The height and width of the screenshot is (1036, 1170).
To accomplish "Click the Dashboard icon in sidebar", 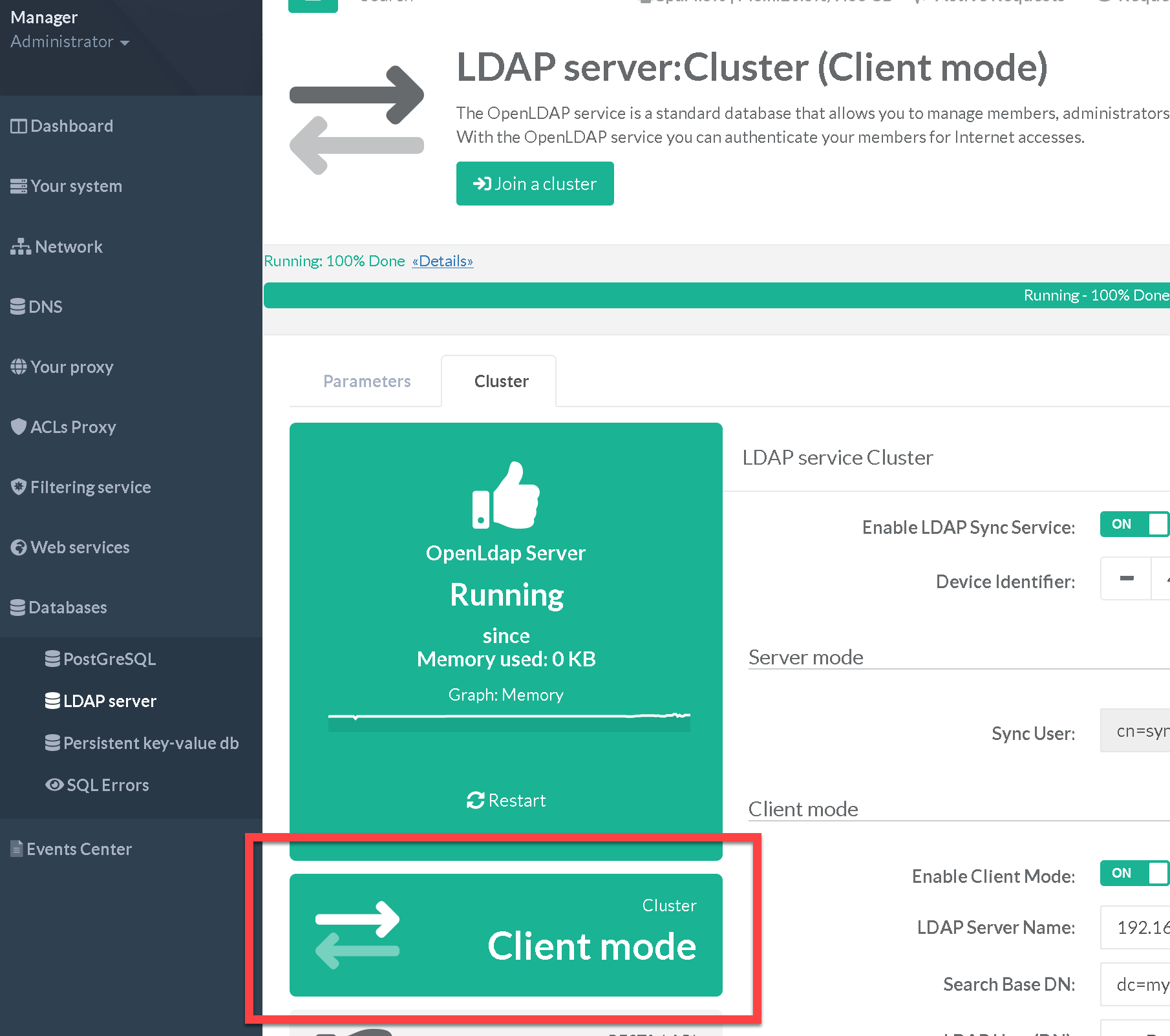I will click(19, 126).
